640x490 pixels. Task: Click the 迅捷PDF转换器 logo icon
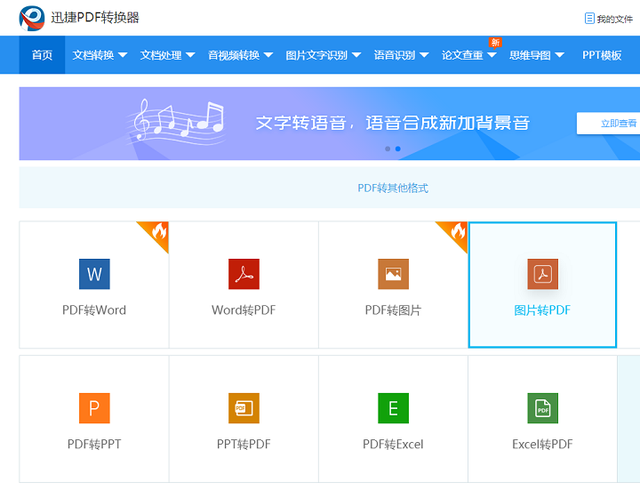(32, 18)
